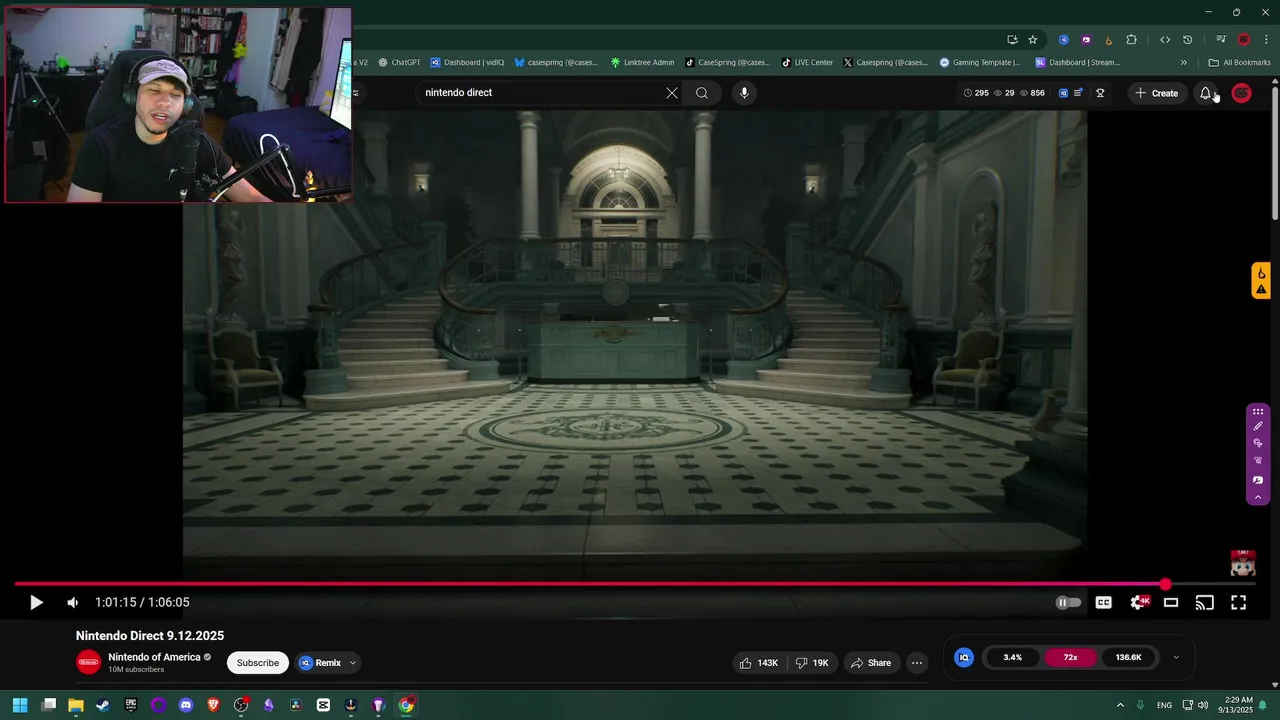Click the code brackets extension icon
This screenshot has width=1280, height=720.
(x=1165, y=40)
